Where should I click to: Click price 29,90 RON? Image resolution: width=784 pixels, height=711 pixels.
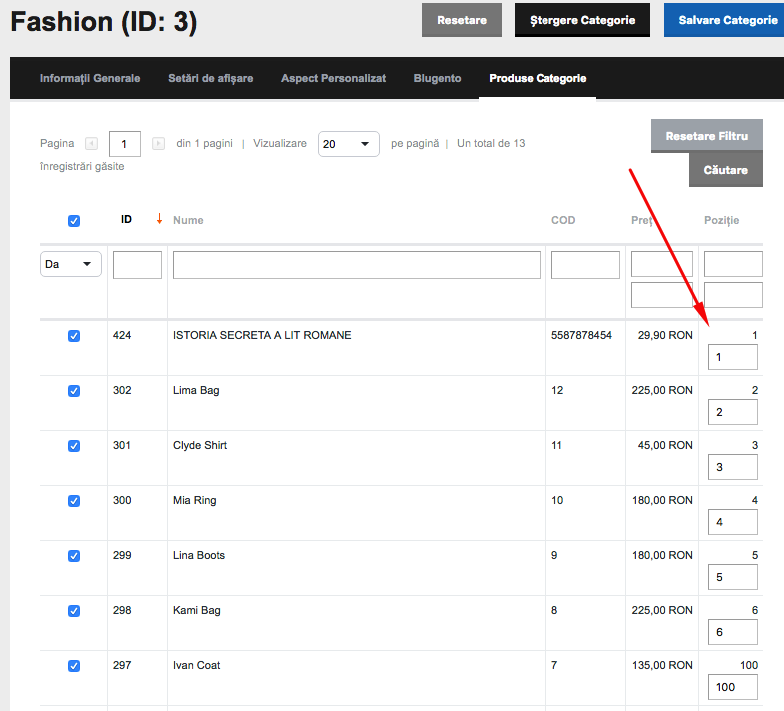(x=665, y=335)
